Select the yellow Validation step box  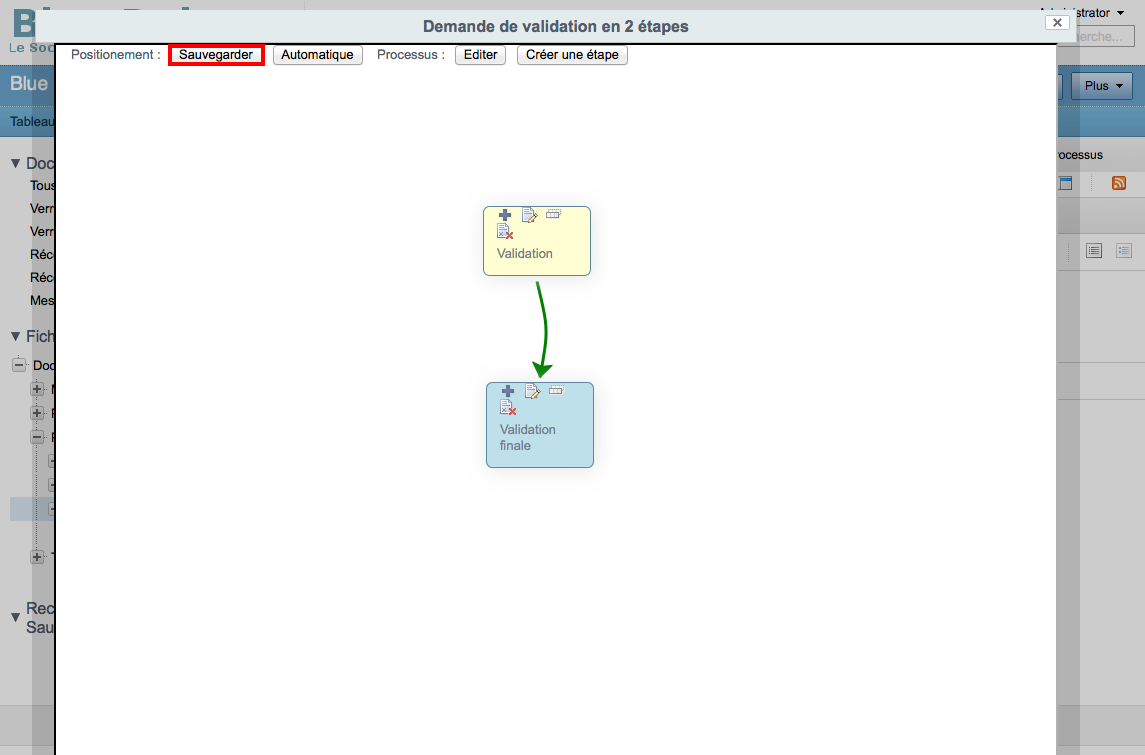click(537, 241)
